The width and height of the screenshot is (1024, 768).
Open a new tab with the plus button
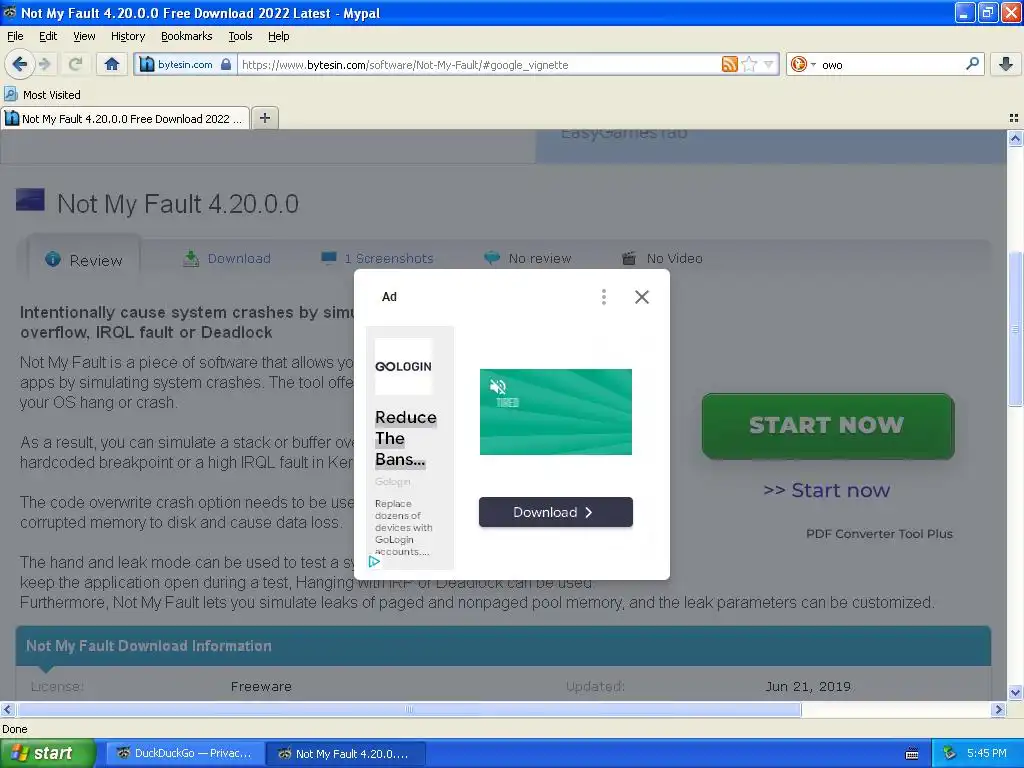tap(264, 118)
